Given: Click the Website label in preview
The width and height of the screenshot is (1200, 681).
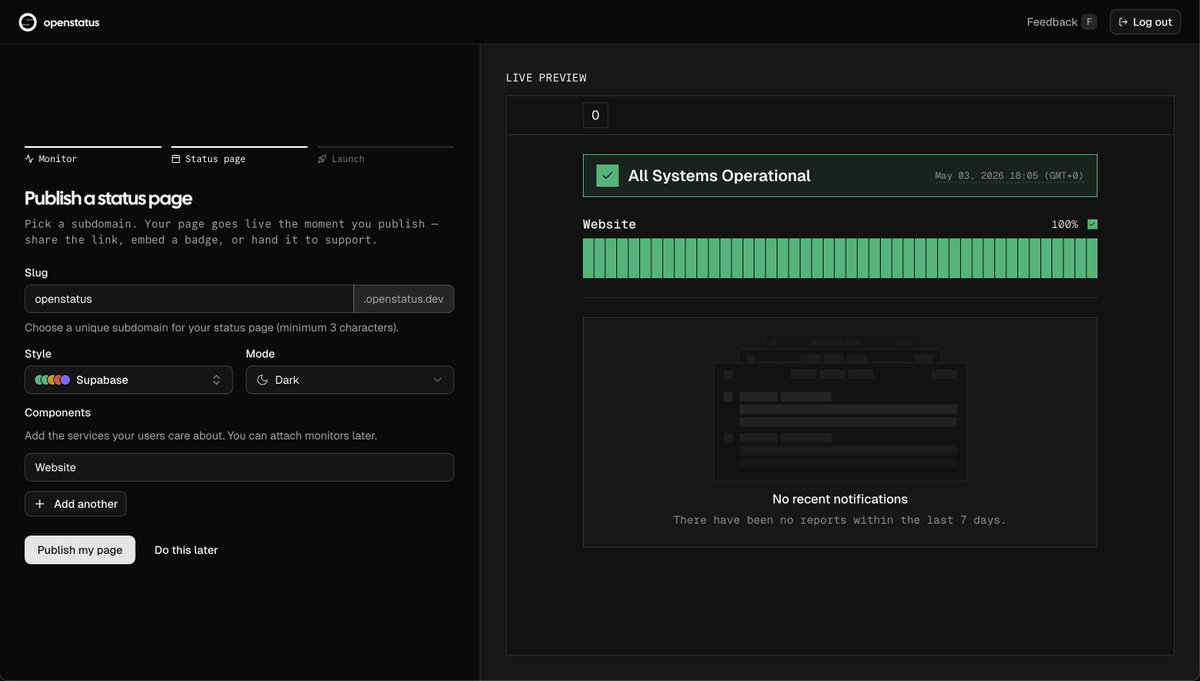Looking at the screenshot, I should (x=609, y=224).
